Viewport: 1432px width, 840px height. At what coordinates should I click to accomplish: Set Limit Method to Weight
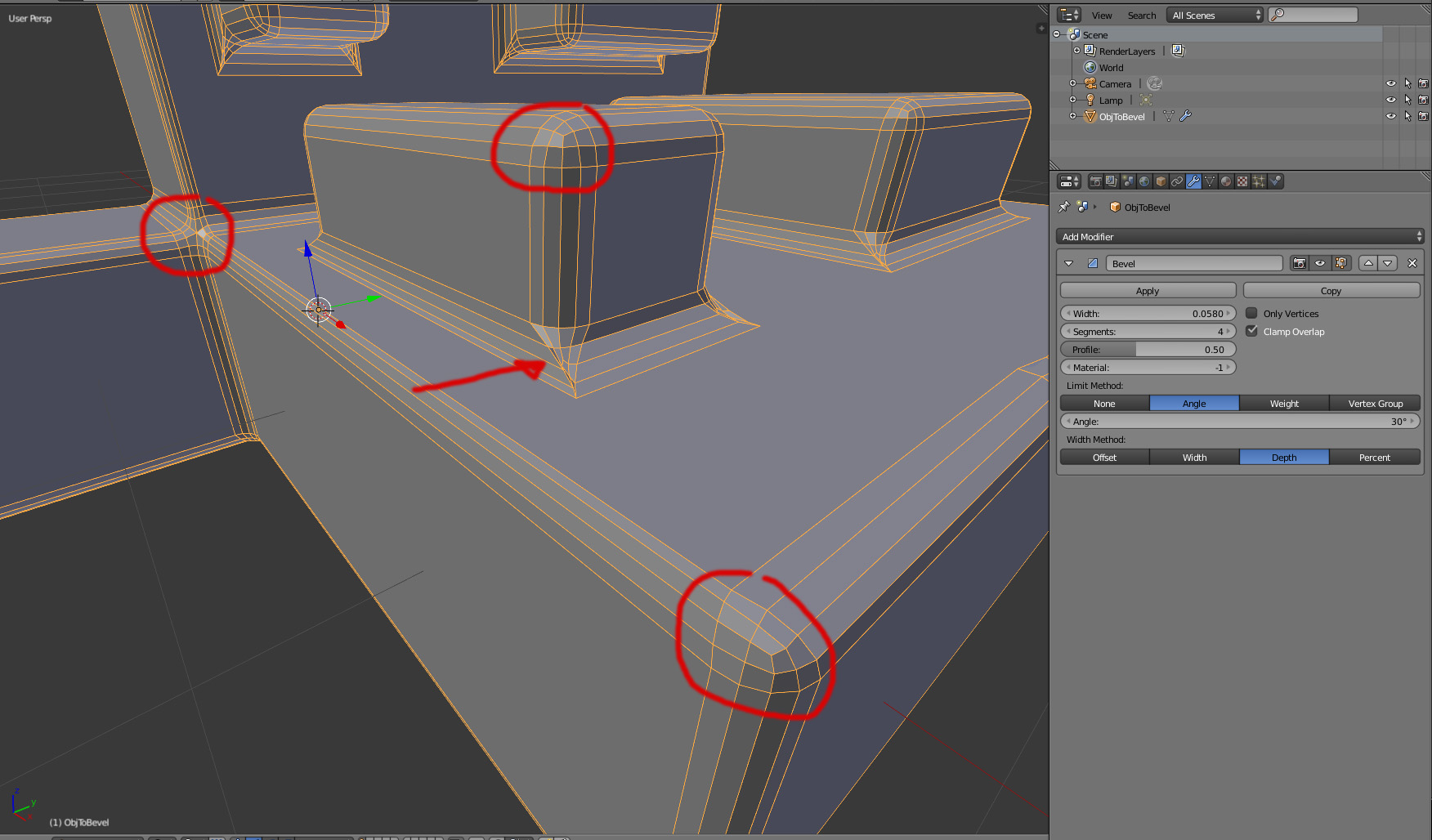pos(1284,403)
